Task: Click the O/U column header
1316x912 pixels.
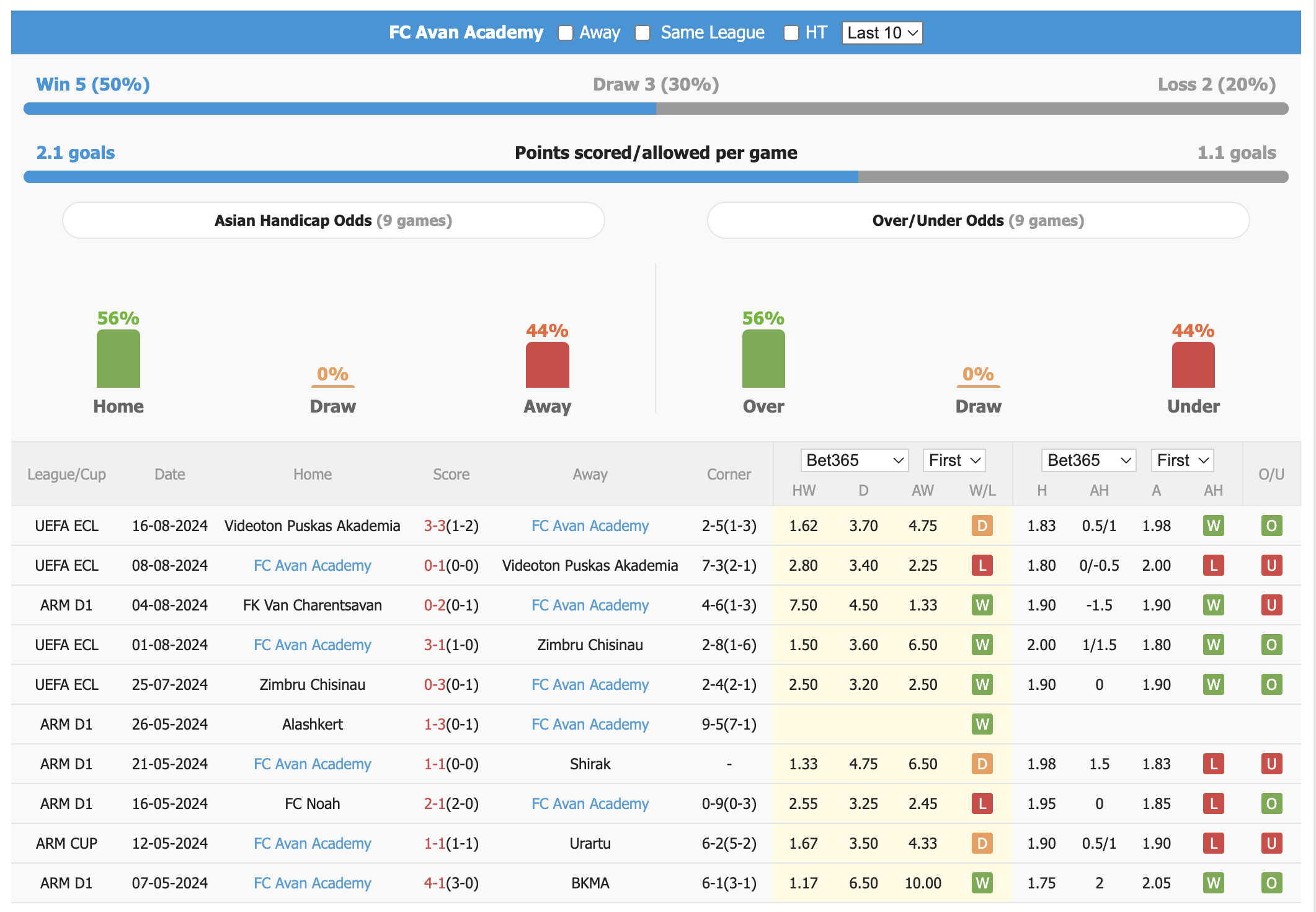Action: coord(1271,475)
